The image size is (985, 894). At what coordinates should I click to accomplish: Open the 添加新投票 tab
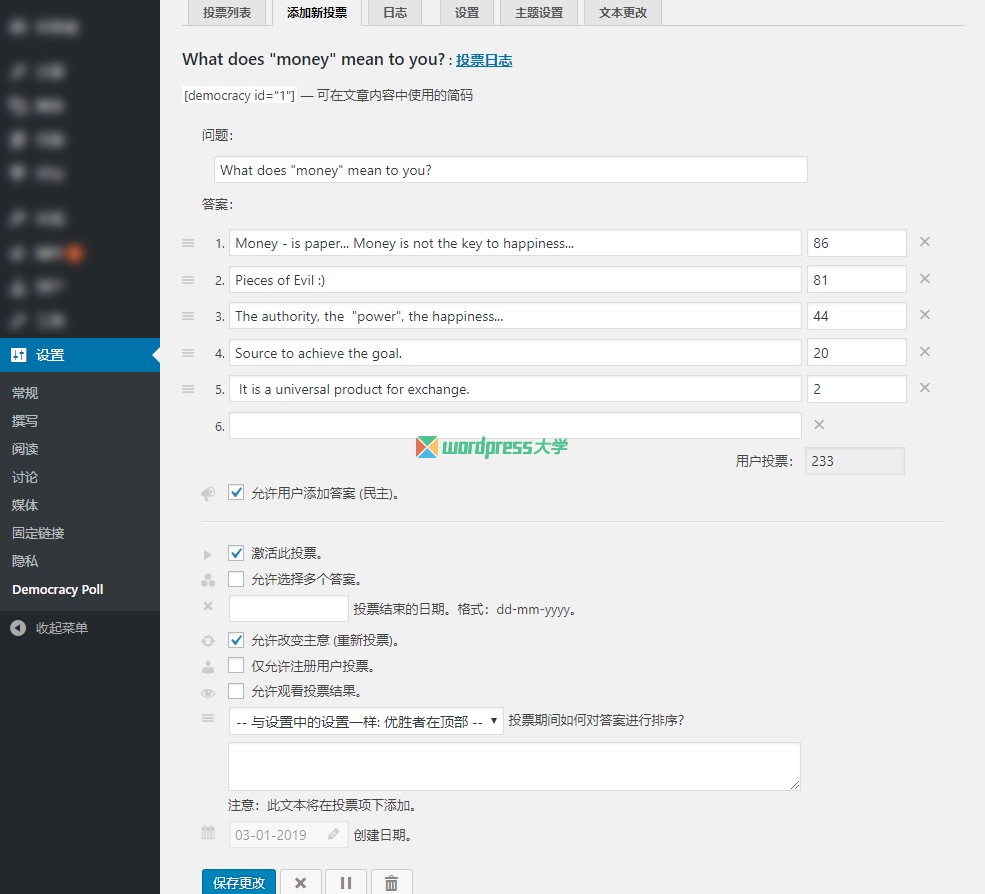tap(317, 13)
